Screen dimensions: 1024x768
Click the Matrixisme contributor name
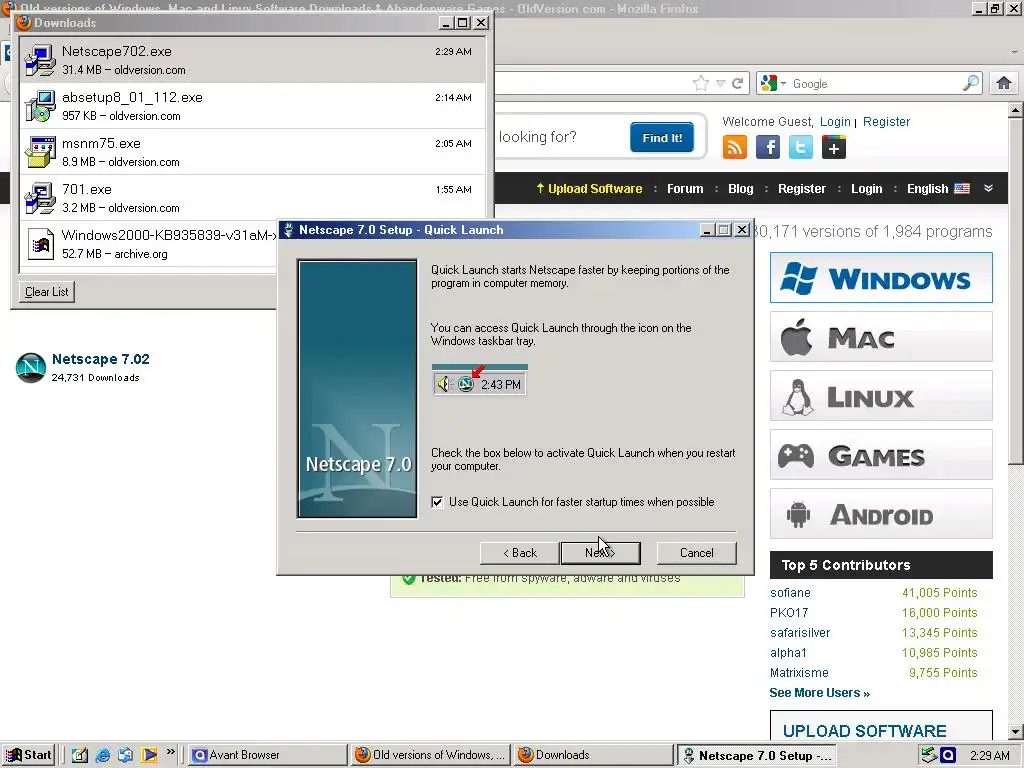click(799, 673)
